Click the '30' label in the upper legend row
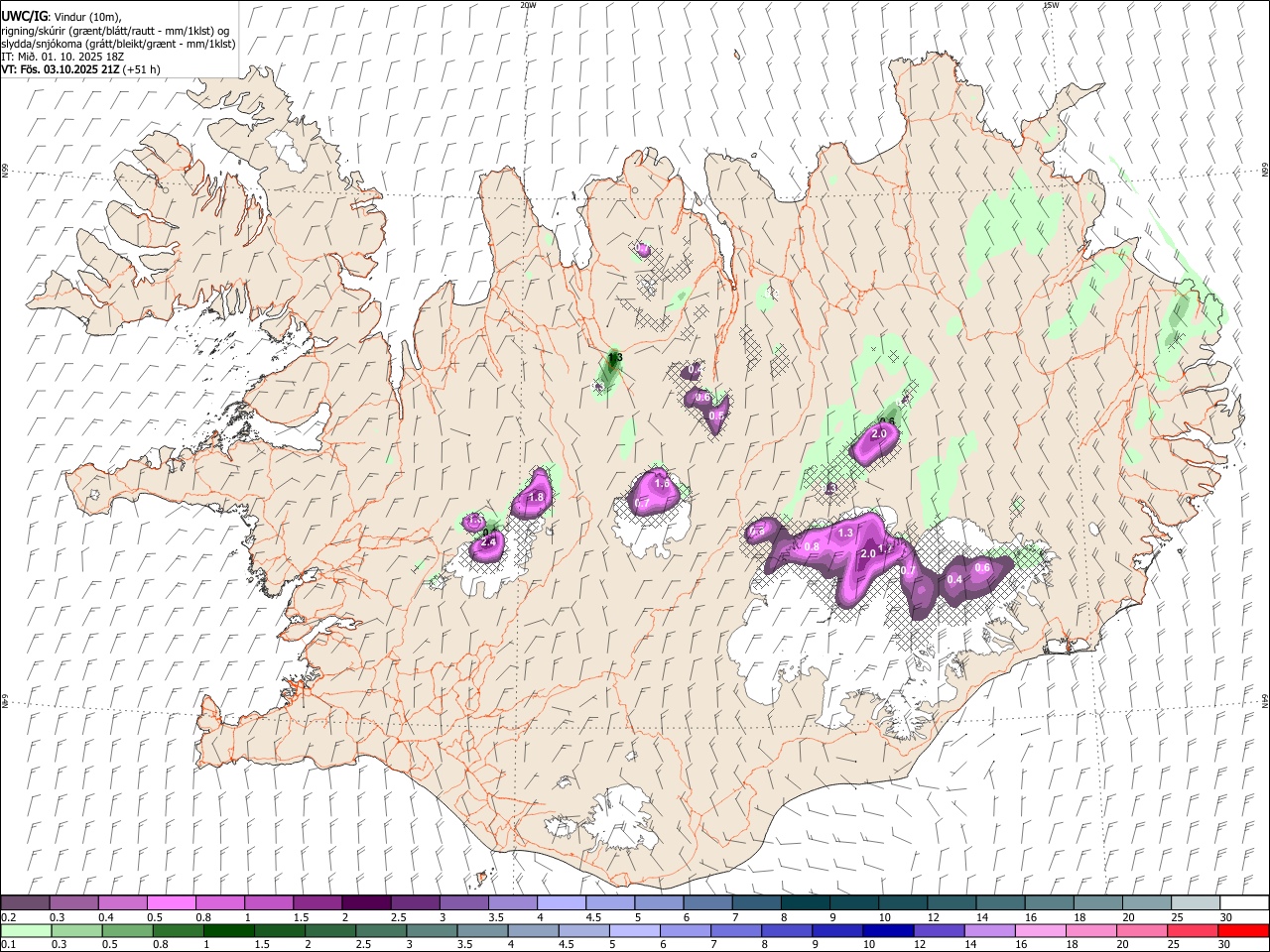1270x952 pixels. click(x=1225, y=917)
